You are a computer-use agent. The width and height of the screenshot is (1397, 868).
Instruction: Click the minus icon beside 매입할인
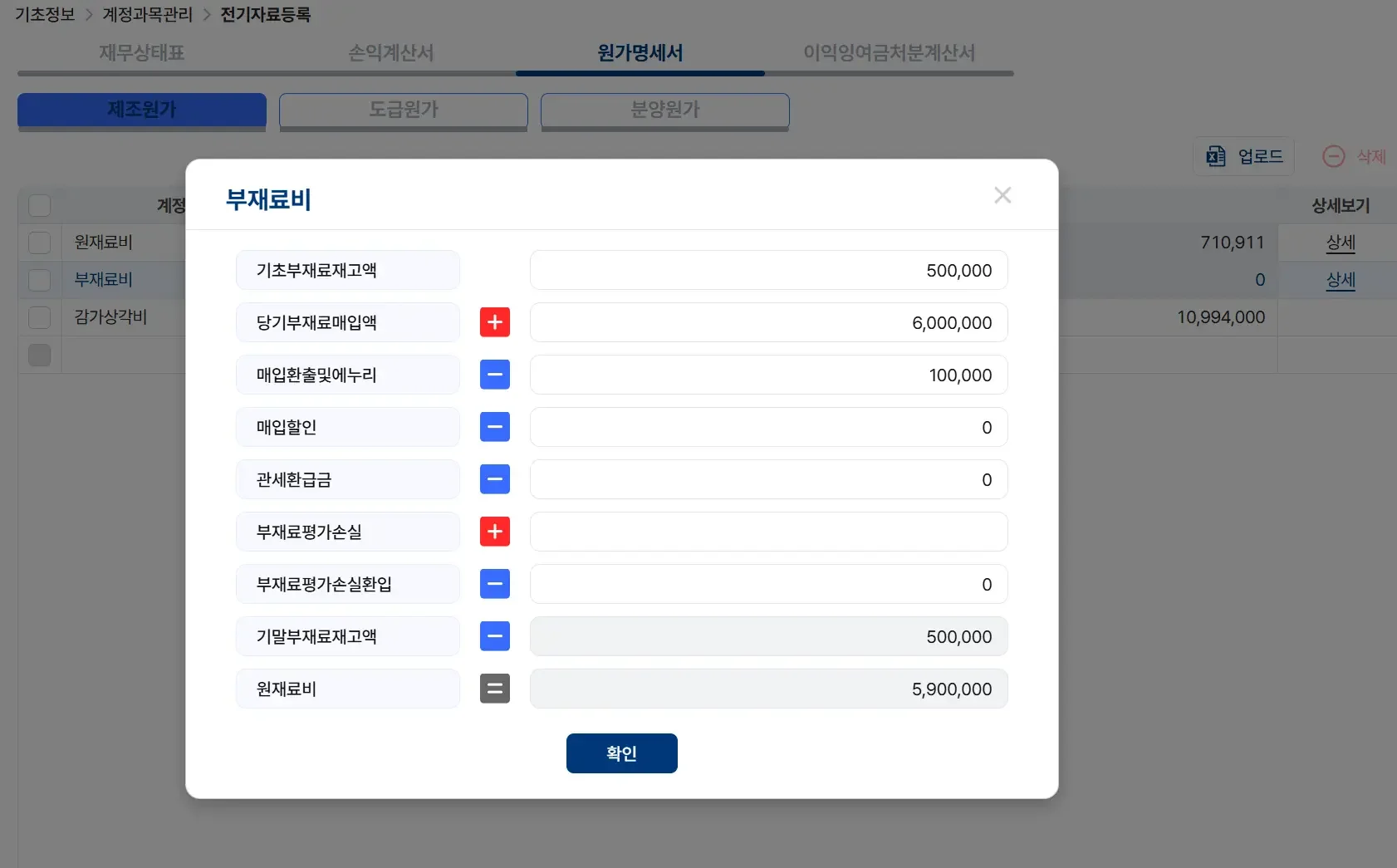(494, 427)
